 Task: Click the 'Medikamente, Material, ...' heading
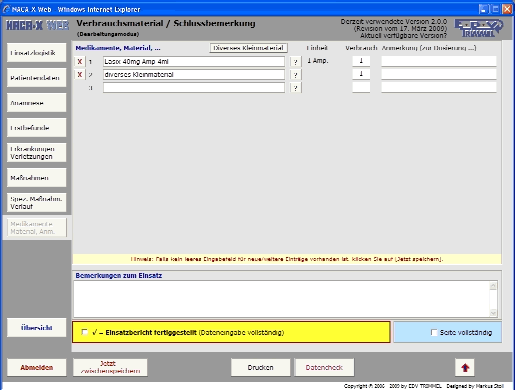pos(118,48)
